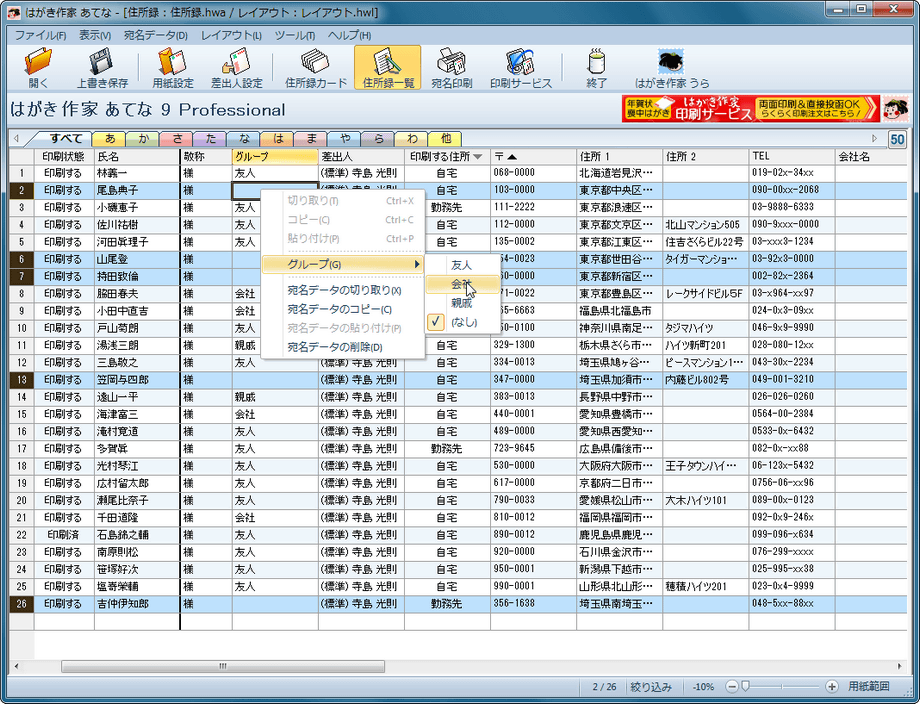920x704 pixels.
Task: Sort by the 〒 postal code column
Action: click(x=533, y=157)
